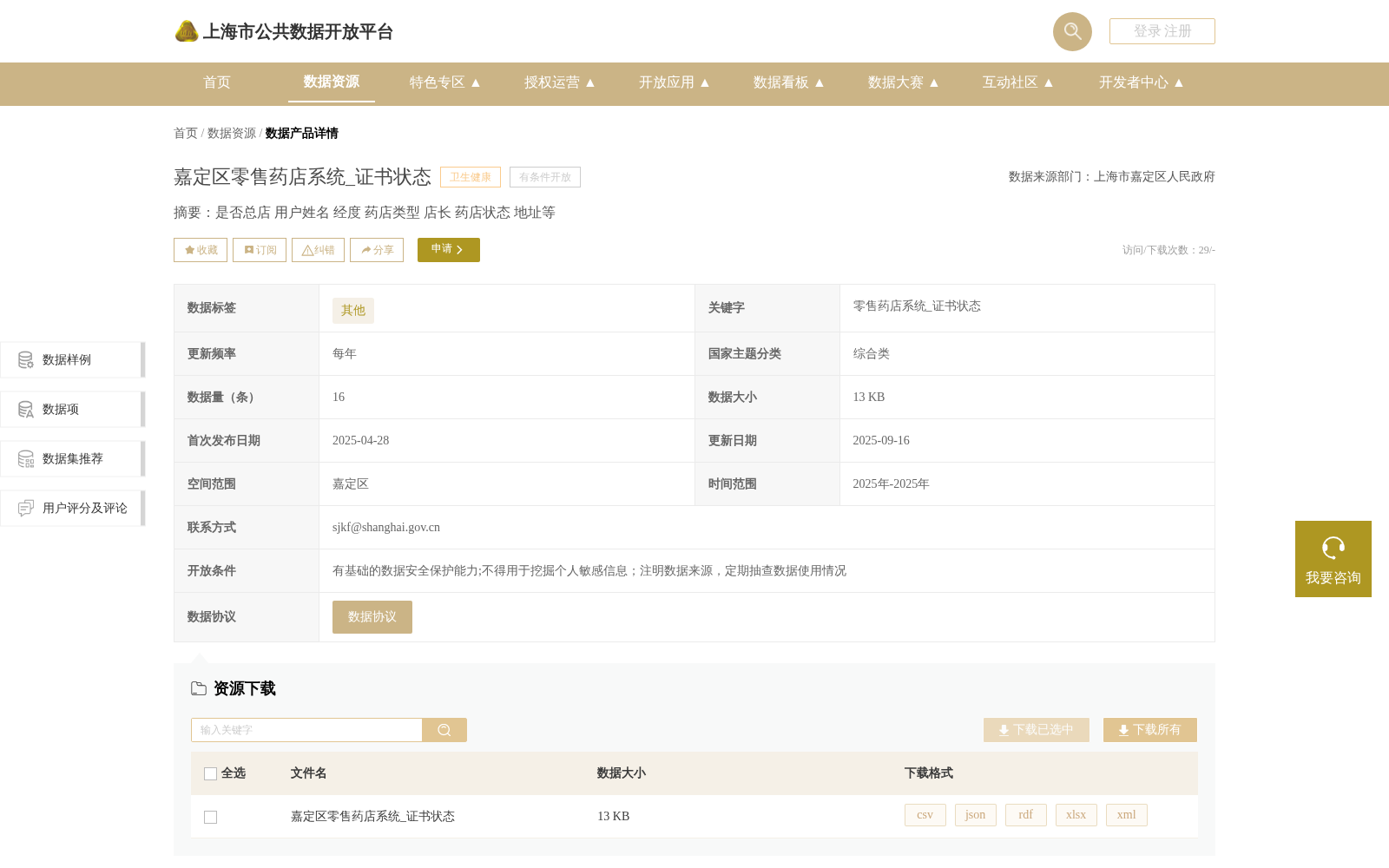Expand the 开发者中心 menu

coord(1141,82)
